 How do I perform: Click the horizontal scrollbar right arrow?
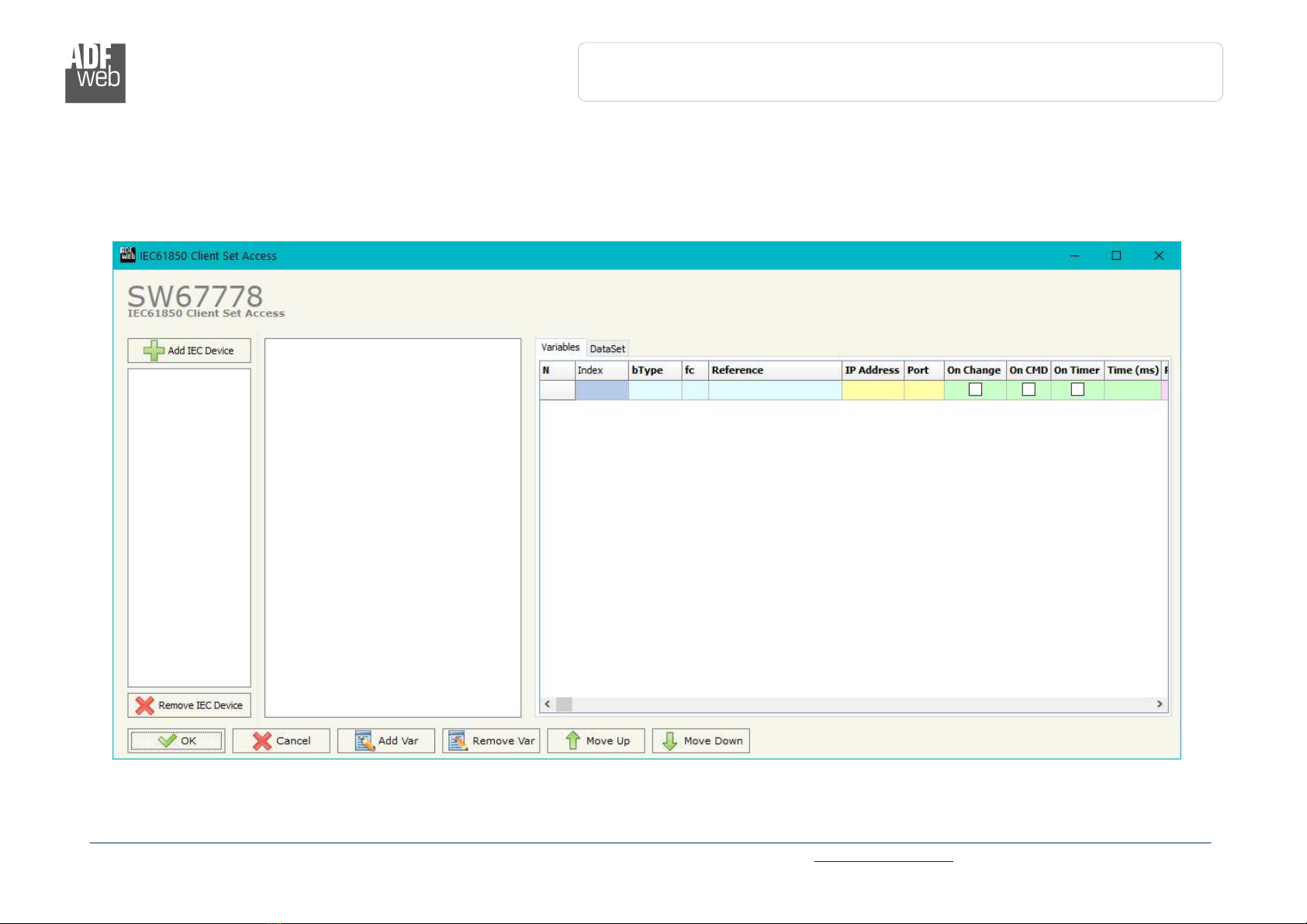1160,704
